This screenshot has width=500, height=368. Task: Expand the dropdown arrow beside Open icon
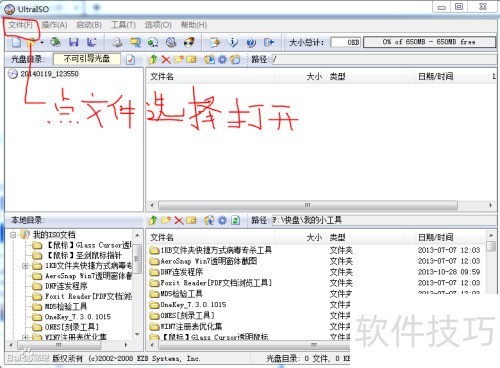pos(42,43)
